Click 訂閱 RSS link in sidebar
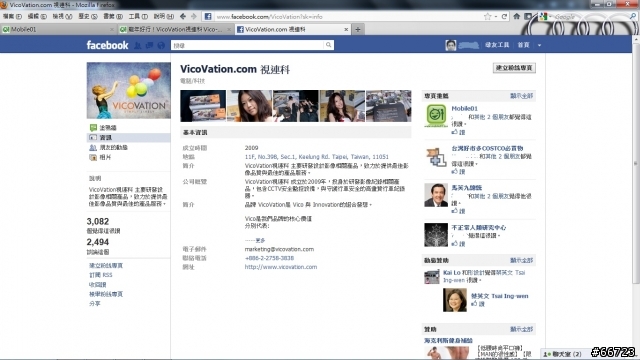This screenshot has width=640, height=360. coord(100,275)
